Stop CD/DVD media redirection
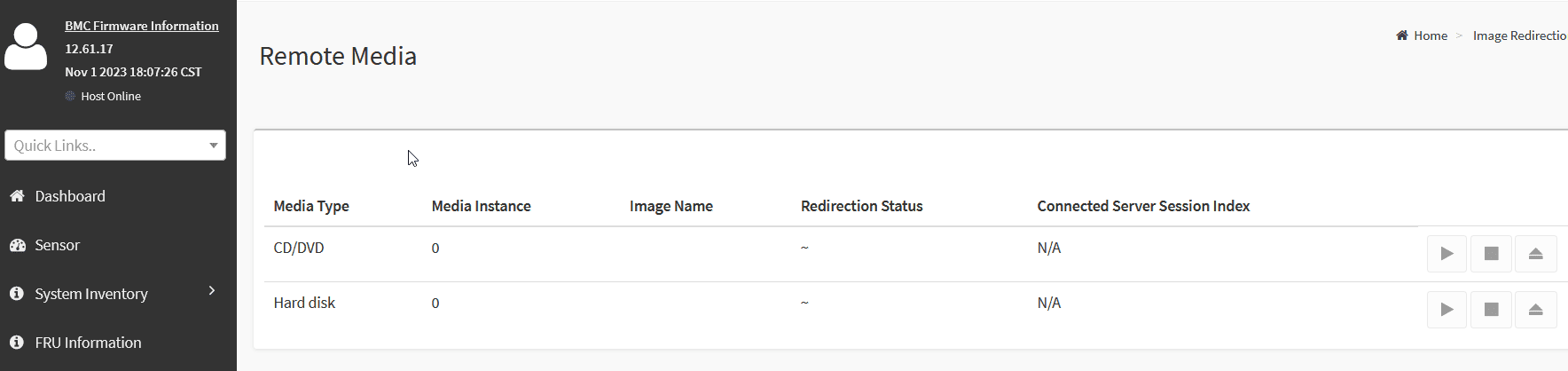Viewport: 1568px width, 371px height. [1491, 254]
